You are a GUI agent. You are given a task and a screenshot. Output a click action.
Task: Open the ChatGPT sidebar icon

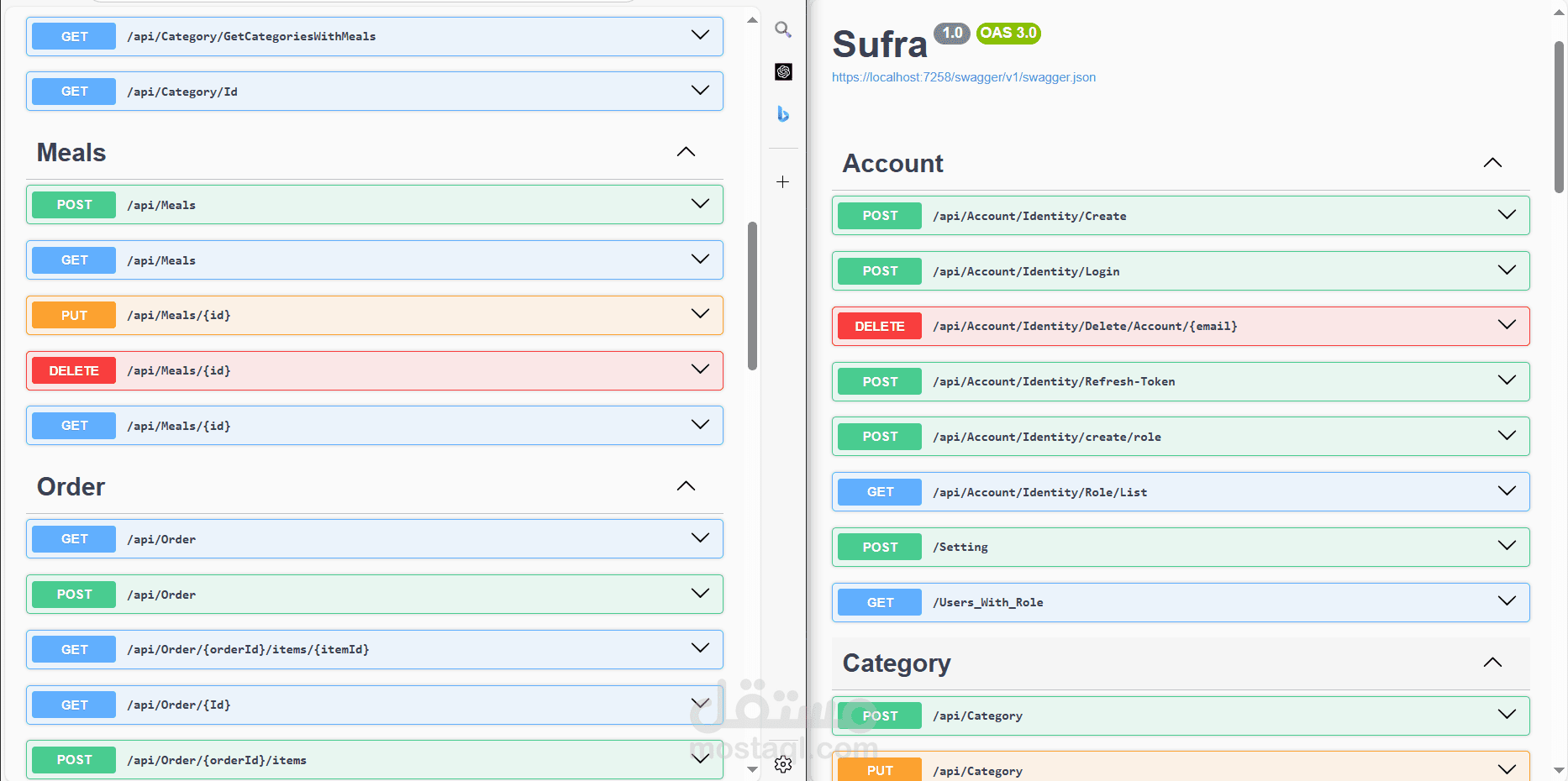[x=783, y=72]
